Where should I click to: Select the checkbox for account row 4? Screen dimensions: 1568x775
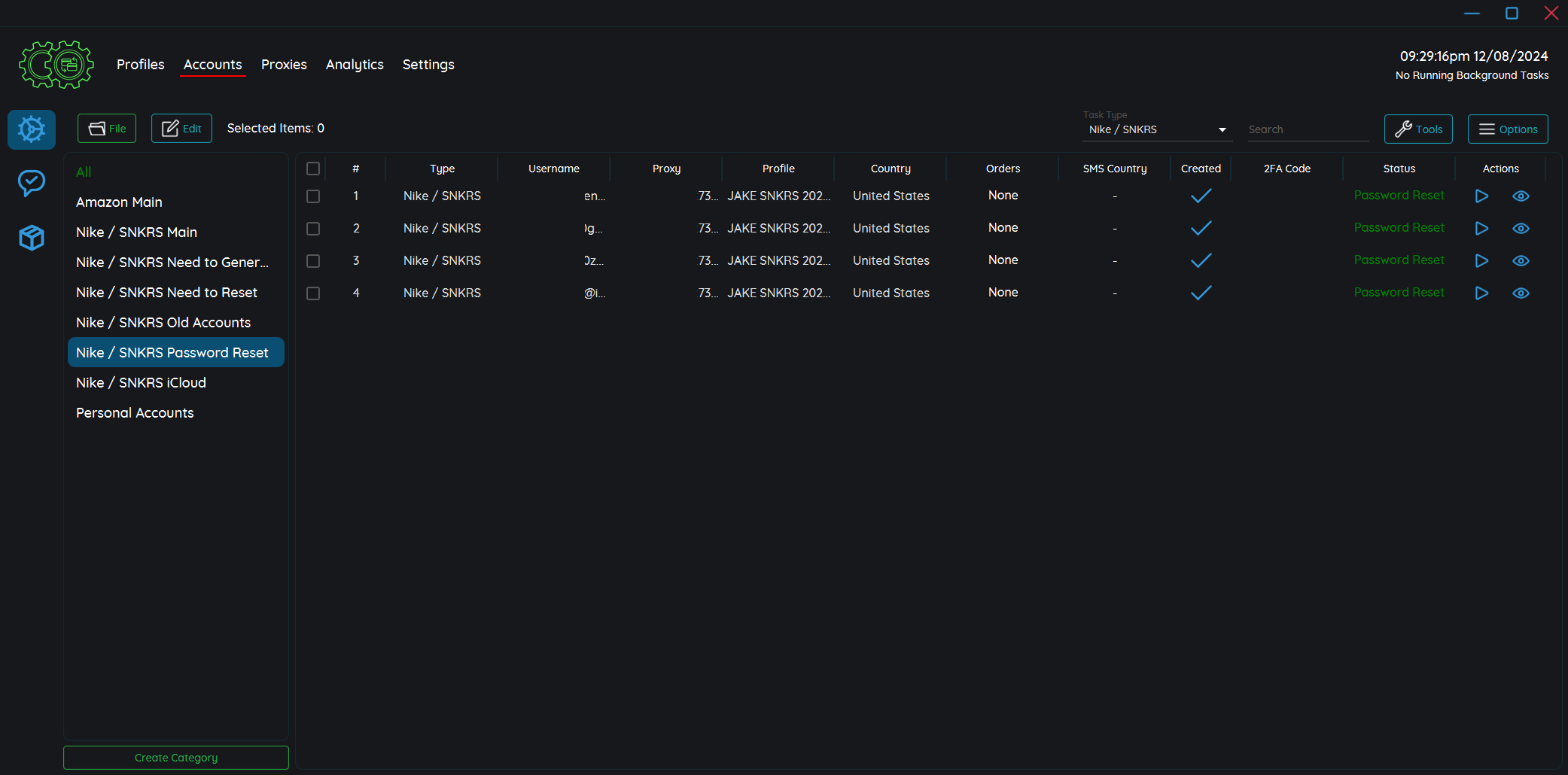coord(313,293)
